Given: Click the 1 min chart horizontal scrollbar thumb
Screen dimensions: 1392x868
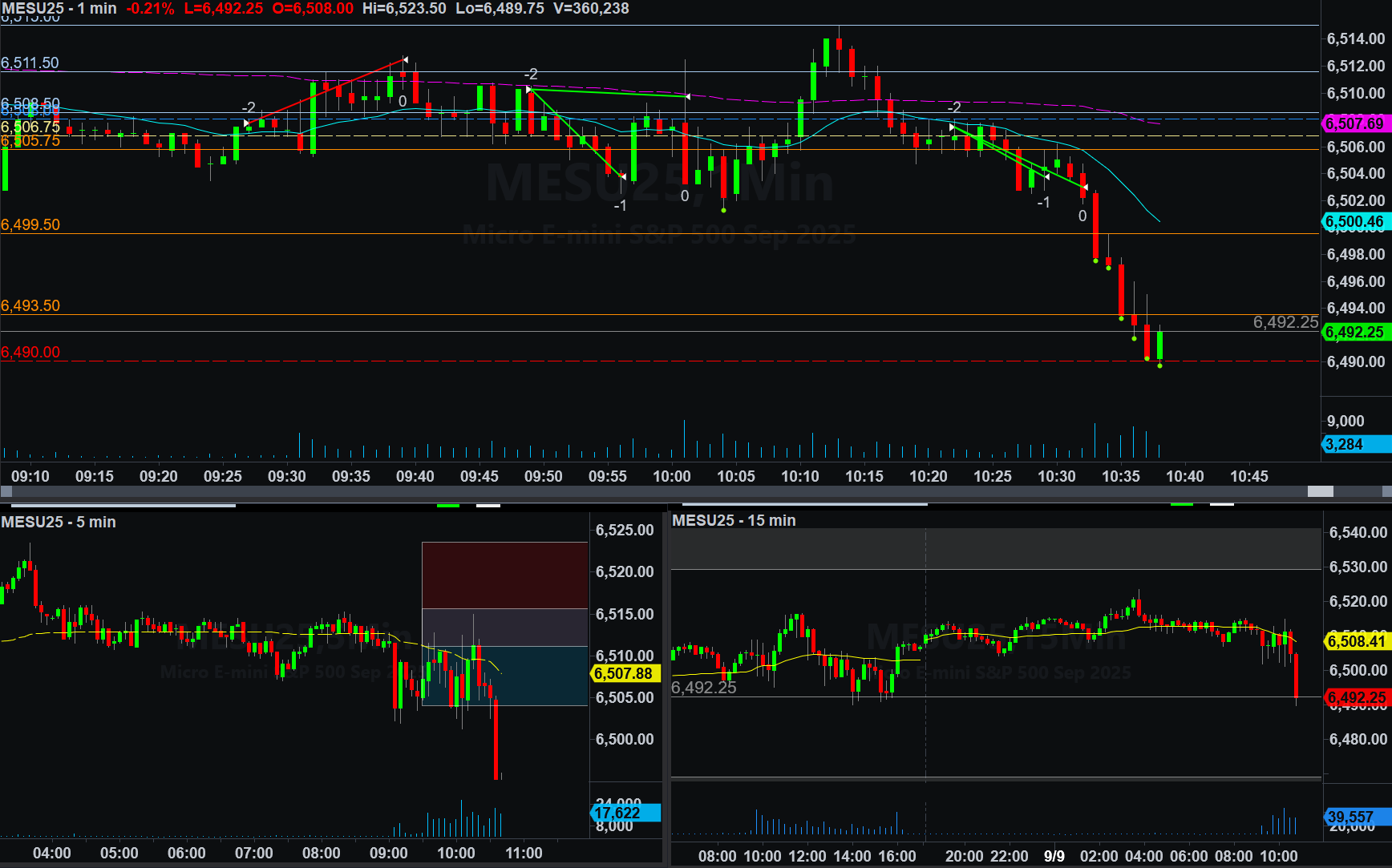Looking at the screenshot, I should (x=1320, y=491).
